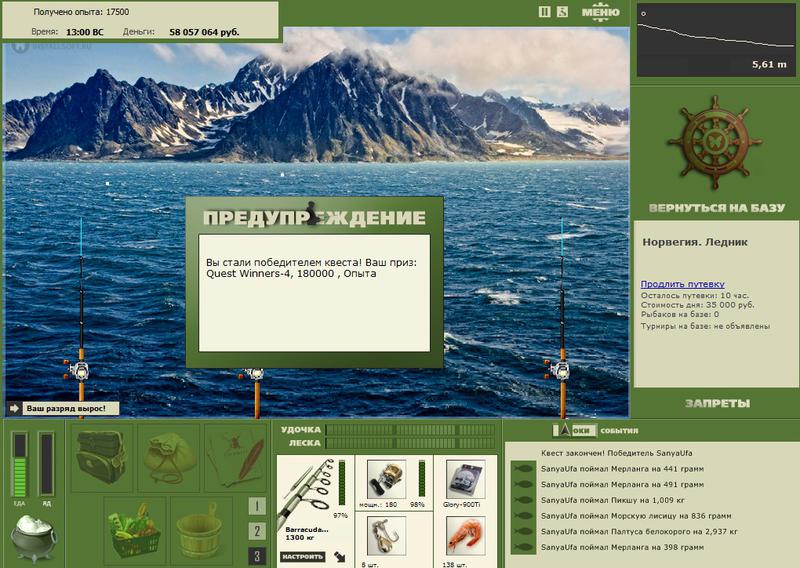Click the arrow icon in rank notification
This screenshot has height=568, width=800.
[14, 408]
